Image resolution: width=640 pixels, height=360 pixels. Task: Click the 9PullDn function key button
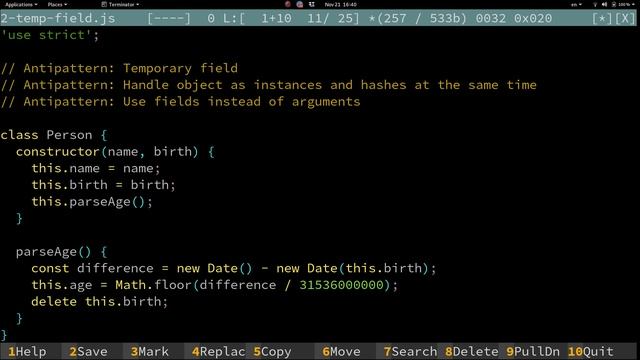point(533,351)
